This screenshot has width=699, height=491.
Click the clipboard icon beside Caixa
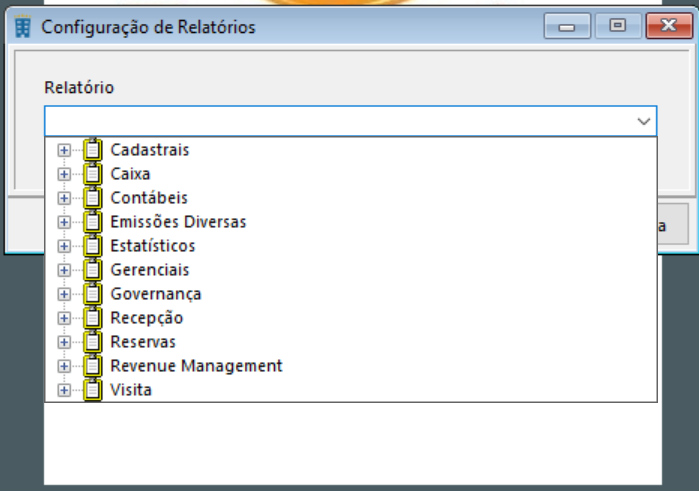93,174
